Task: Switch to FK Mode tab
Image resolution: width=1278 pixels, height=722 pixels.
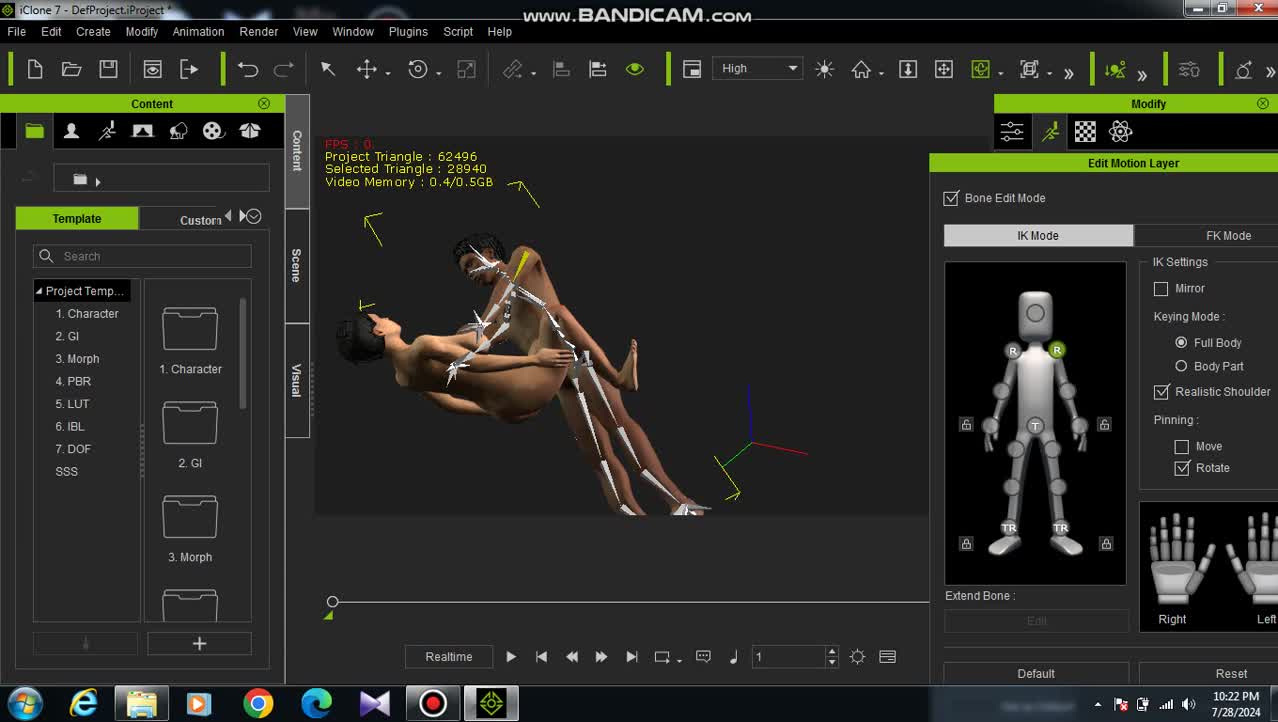Action: coord(1228,236)
